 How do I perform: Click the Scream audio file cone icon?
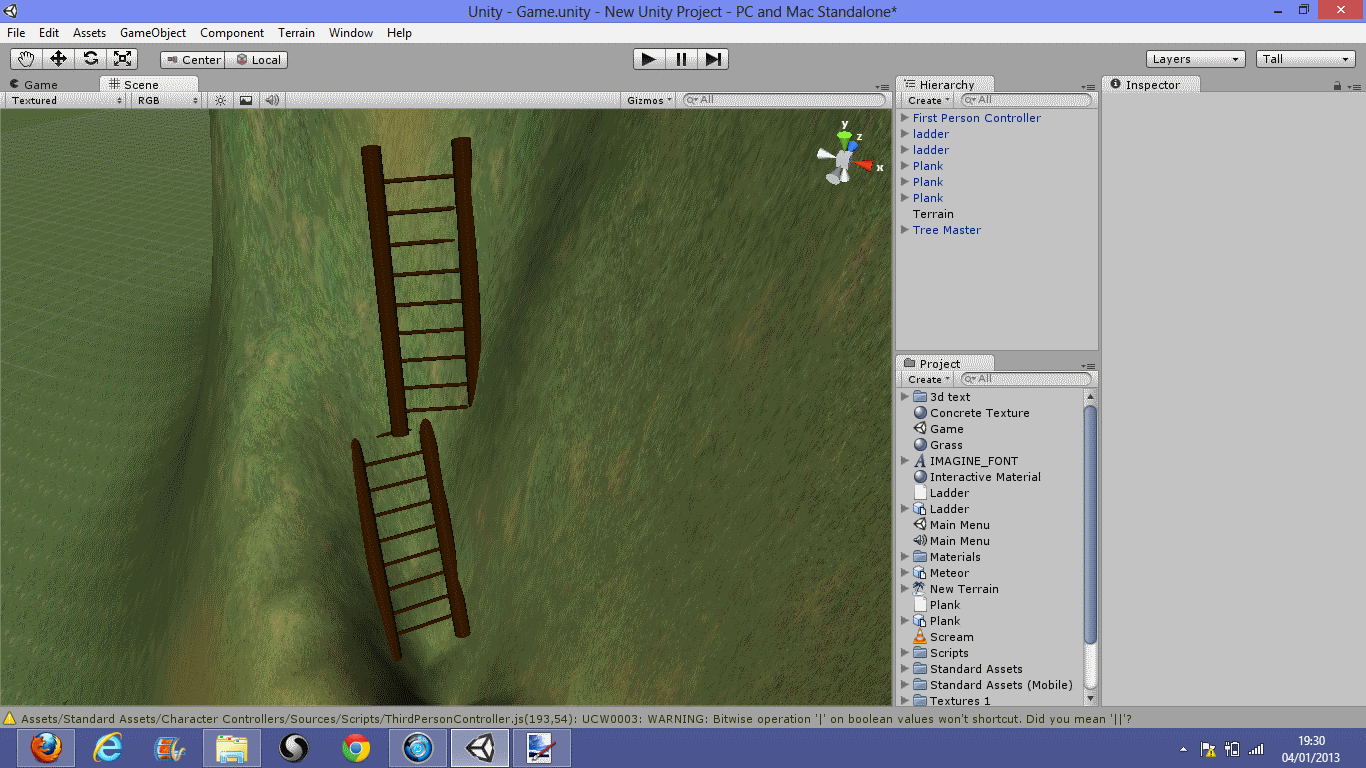920,637
